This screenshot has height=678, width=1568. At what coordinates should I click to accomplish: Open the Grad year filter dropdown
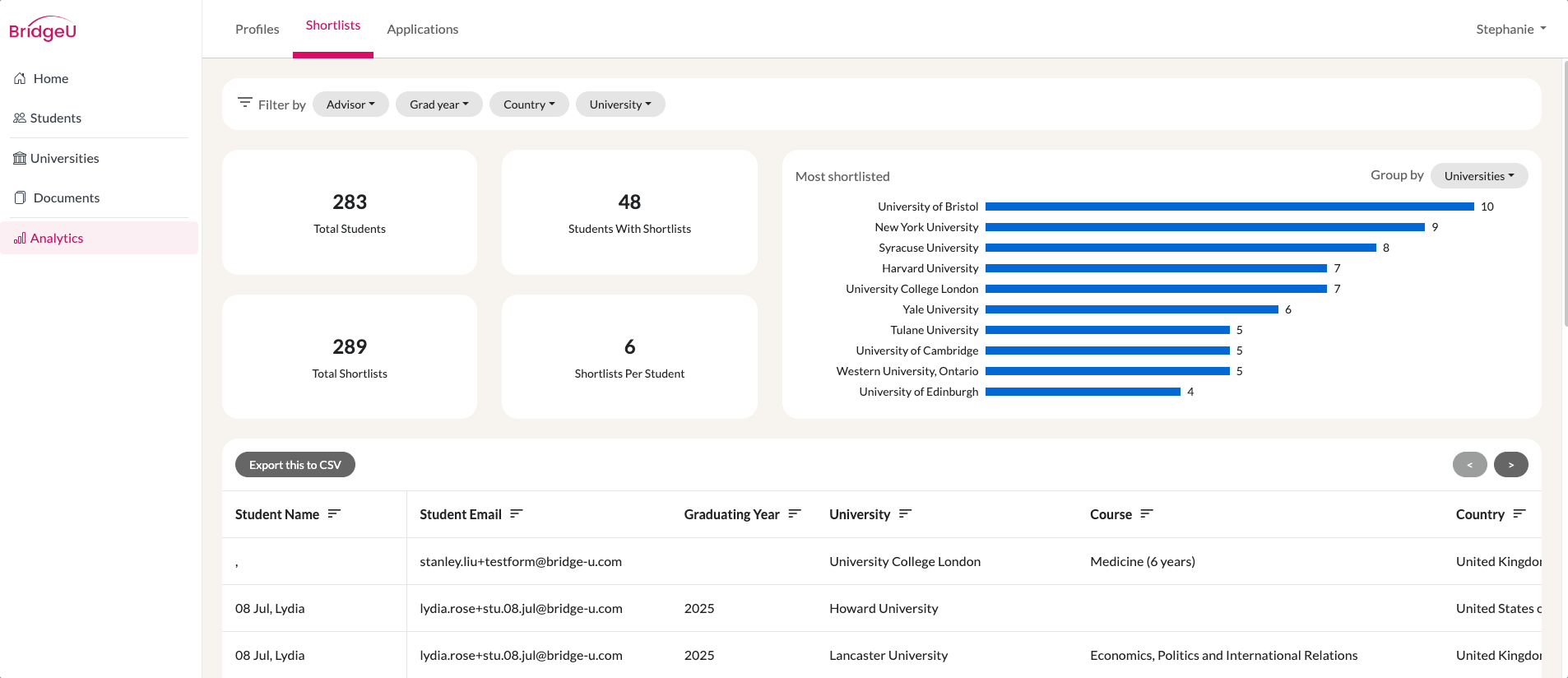(439, 104)
